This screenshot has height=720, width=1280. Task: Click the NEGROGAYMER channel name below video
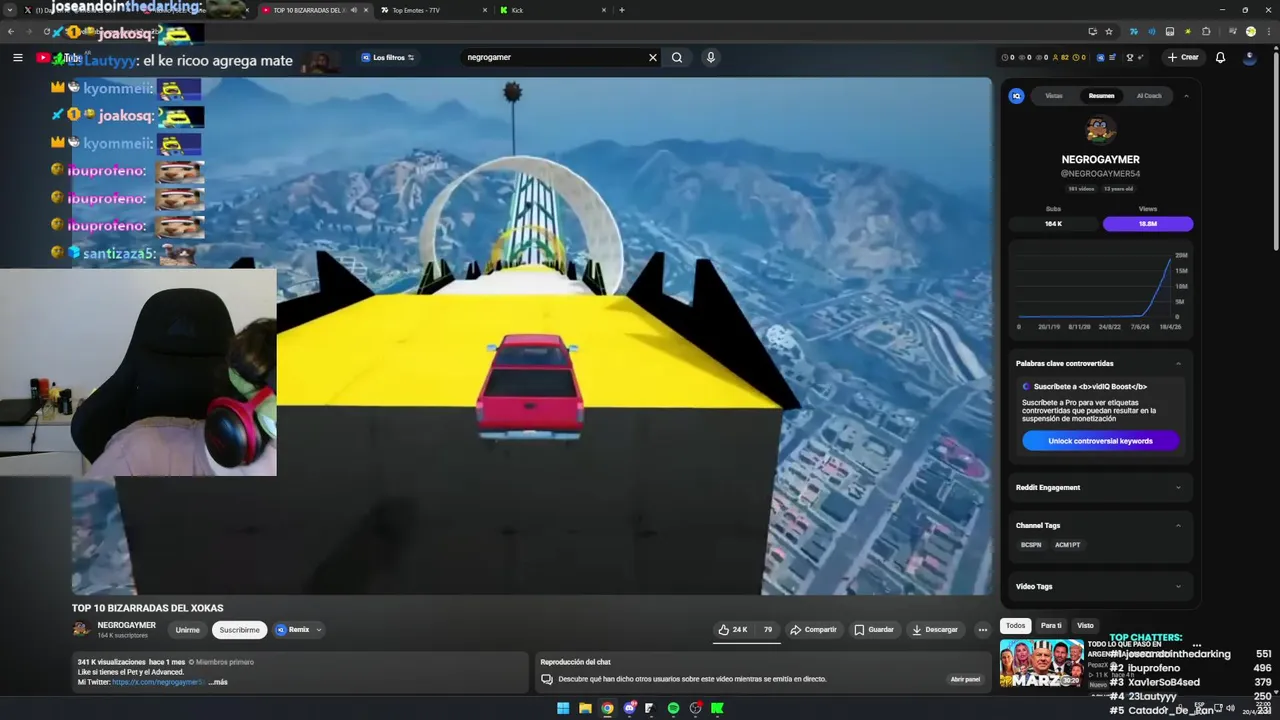126,625
